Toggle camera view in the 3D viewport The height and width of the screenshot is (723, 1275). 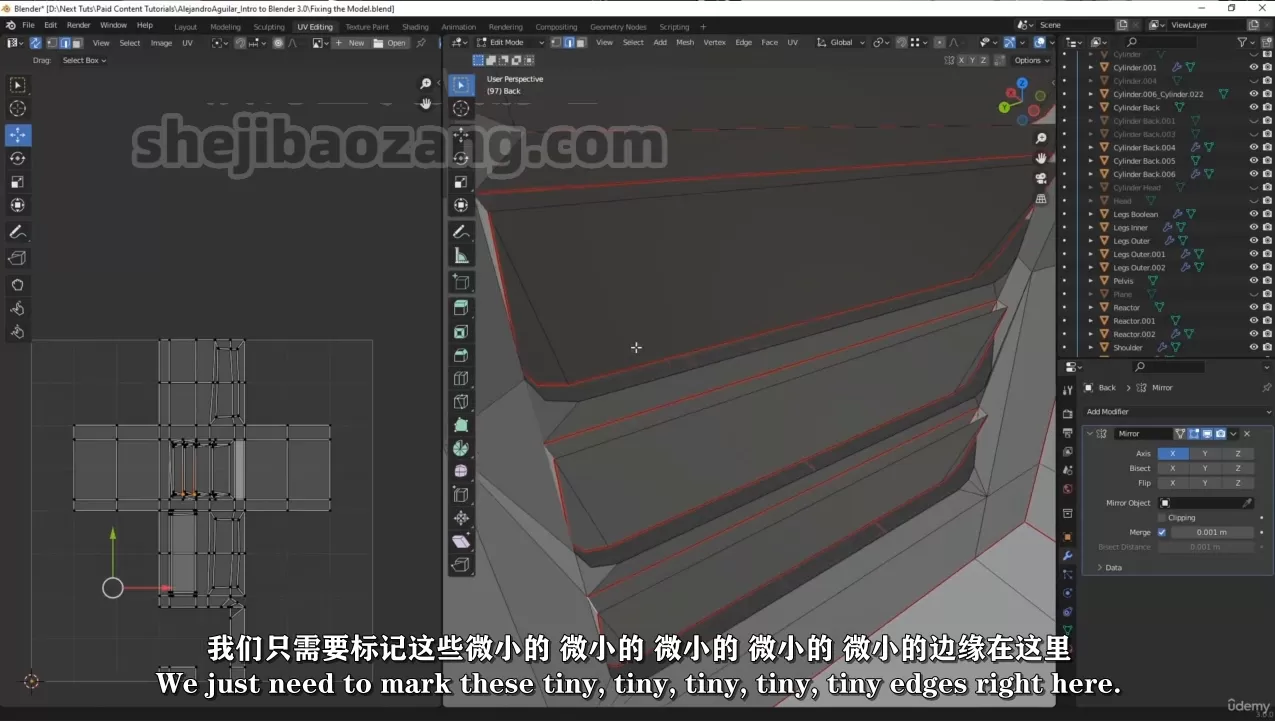point(1041,178)
